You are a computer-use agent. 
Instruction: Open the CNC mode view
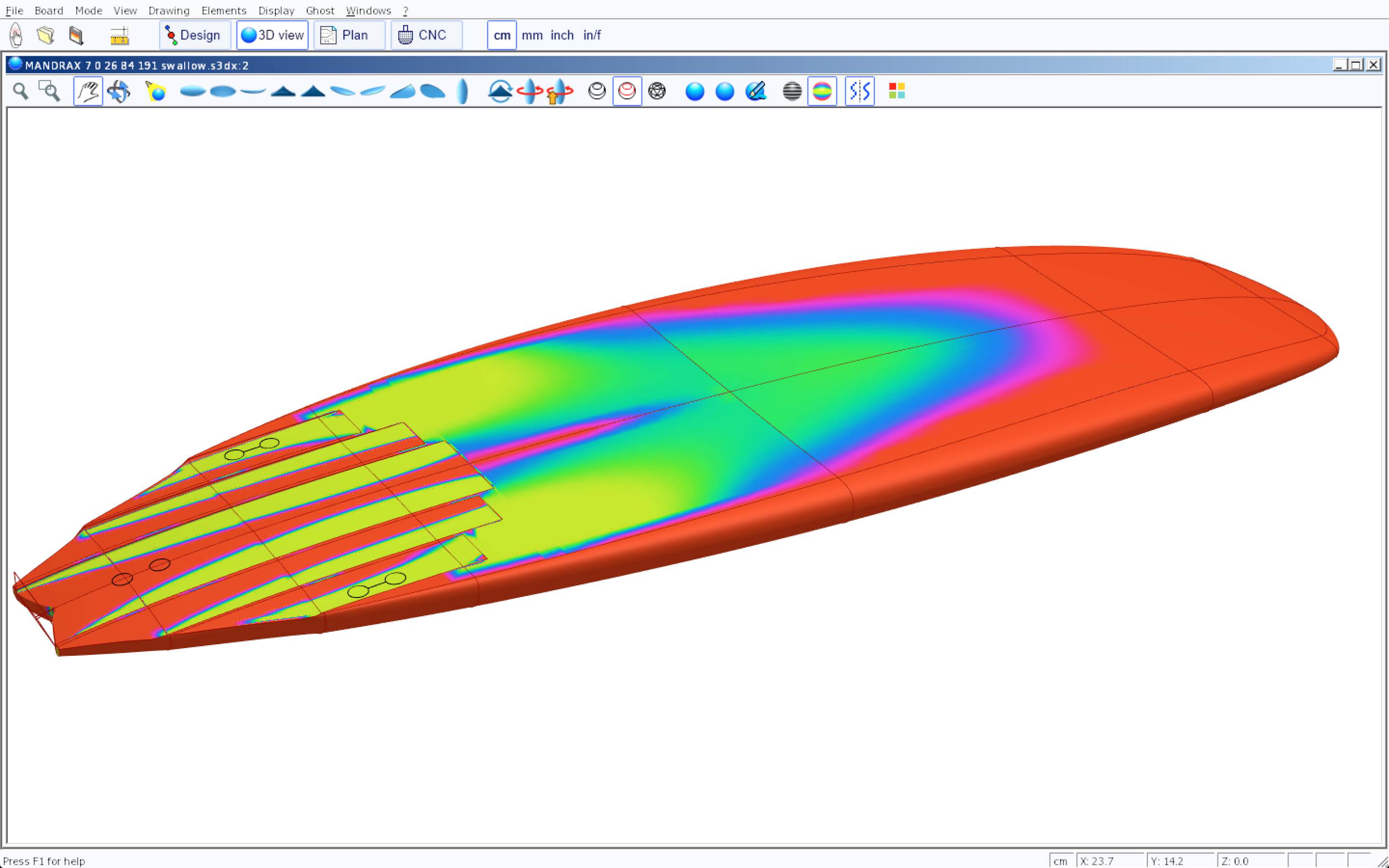point(426,35)
